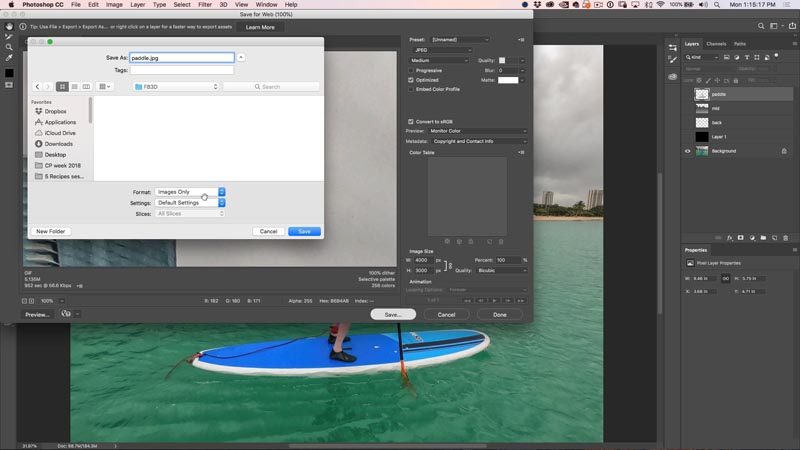Toggle Convert to sRGB checkbox

[x=411, y=121]
